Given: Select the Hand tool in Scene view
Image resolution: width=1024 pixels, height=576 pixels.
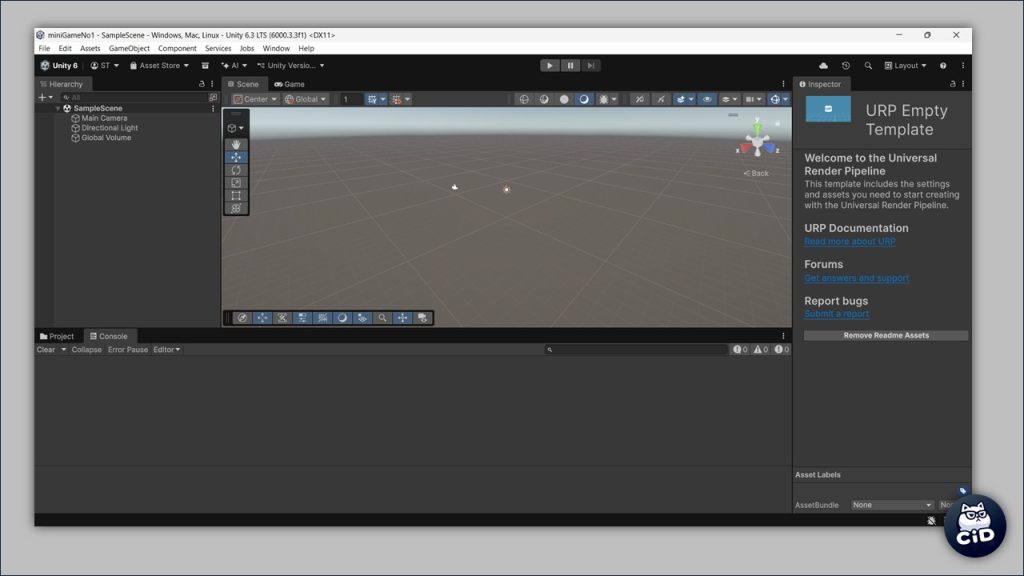Looking at the screenshot, I should click(x=236, y=145).
